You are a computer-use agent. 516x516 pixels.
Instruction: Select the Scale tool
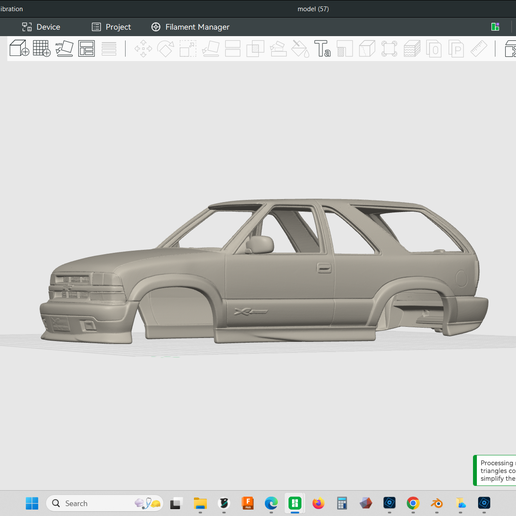(188, 49)
